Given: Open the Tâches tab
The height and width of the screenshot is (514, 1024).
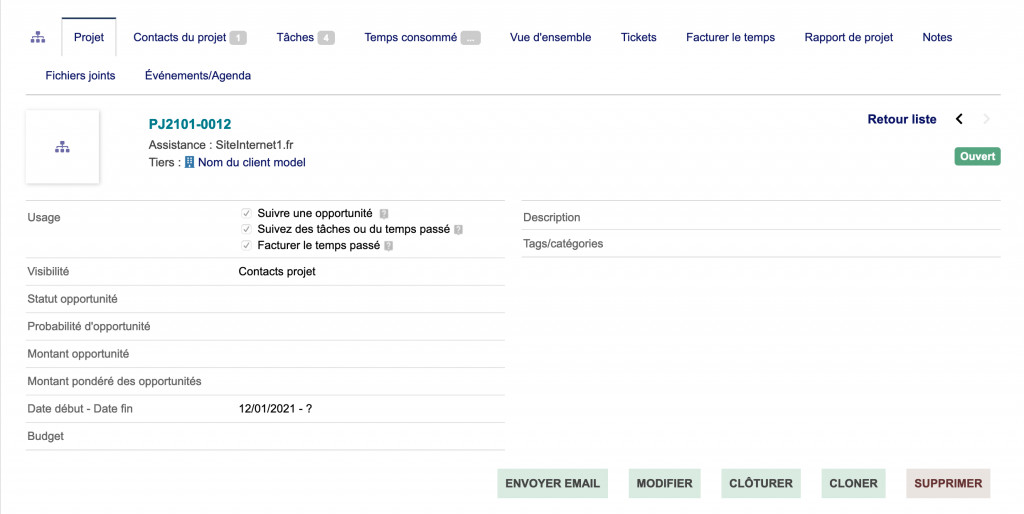Looking at the screenshot, I should 304,38.
